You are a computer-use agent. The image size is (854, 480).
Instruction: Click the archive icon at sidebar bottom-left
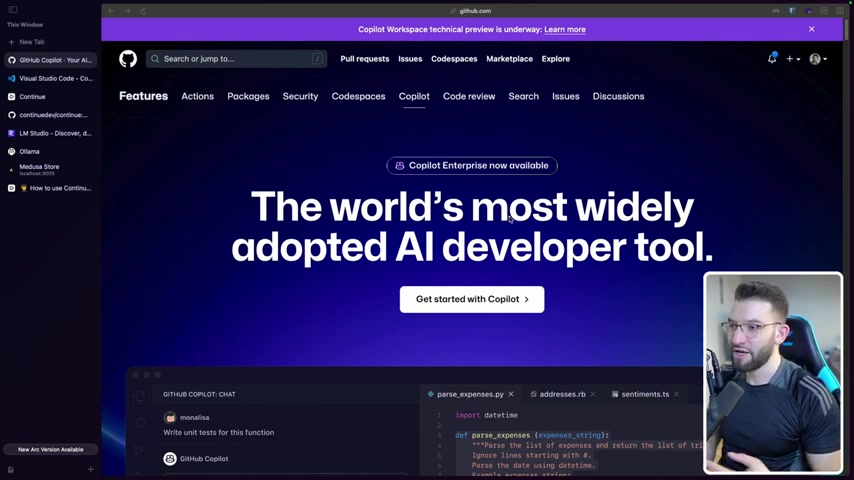11,469
